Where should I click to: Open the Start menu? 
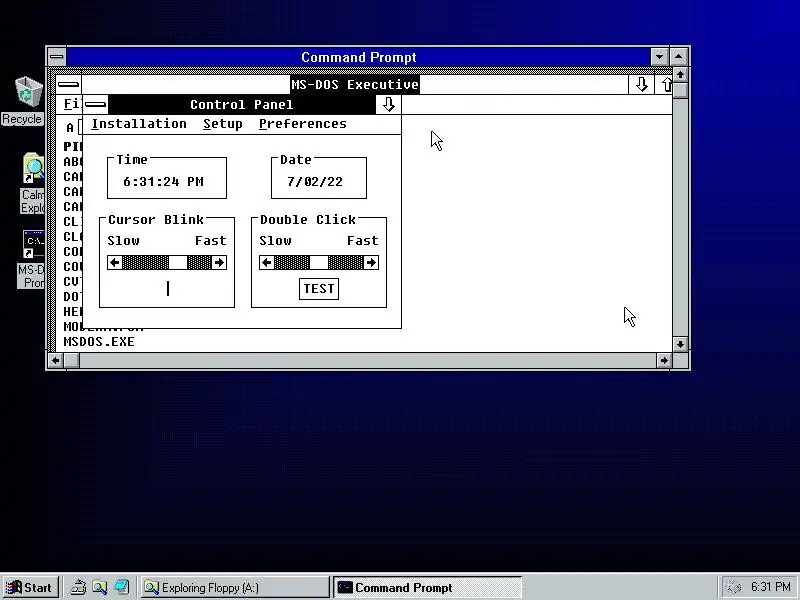coord(30,587)
